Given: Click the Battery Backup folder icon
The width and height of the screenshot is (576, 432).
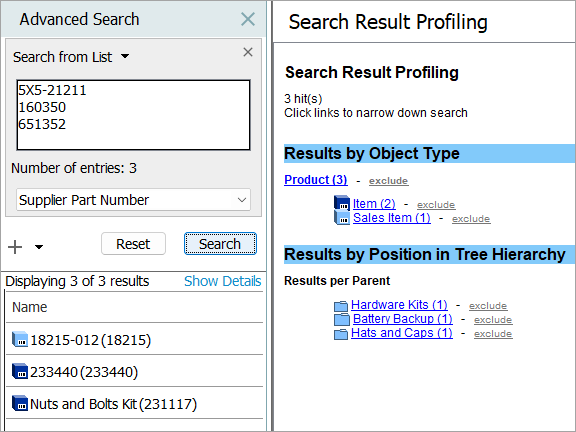Looking at the screenshot, I should point(342,320).
